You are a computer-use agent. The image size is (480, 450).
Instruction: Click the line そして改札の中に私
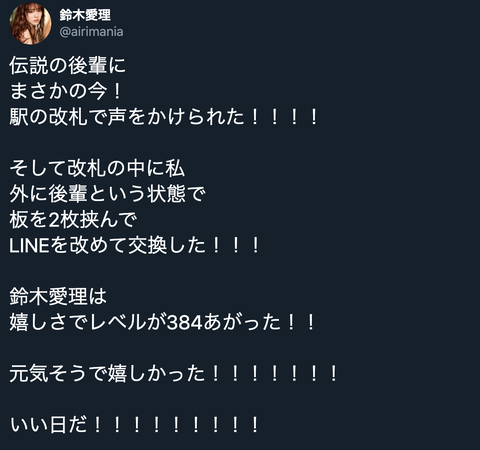coord(97,168)
